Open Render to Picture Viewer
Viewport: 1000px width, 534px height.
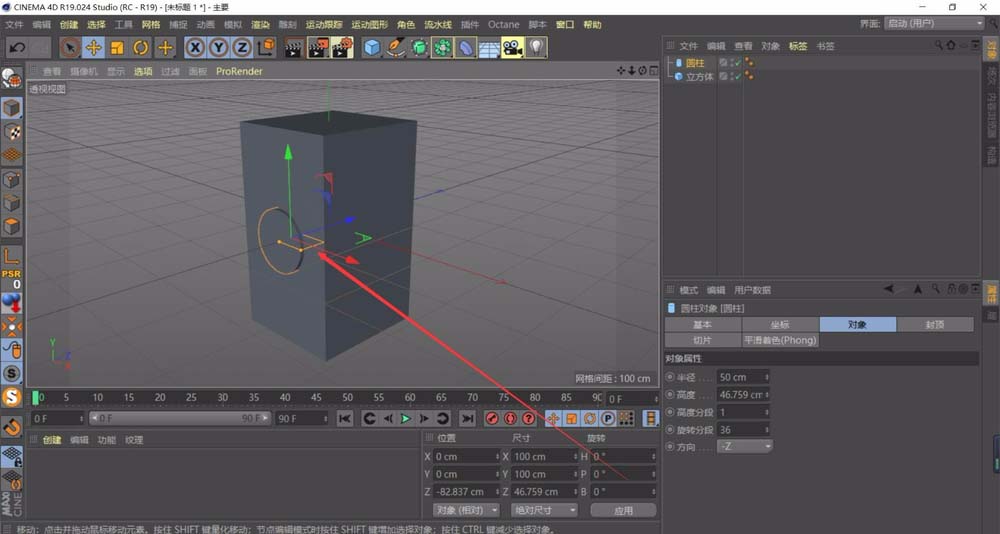tap(318, 48)
